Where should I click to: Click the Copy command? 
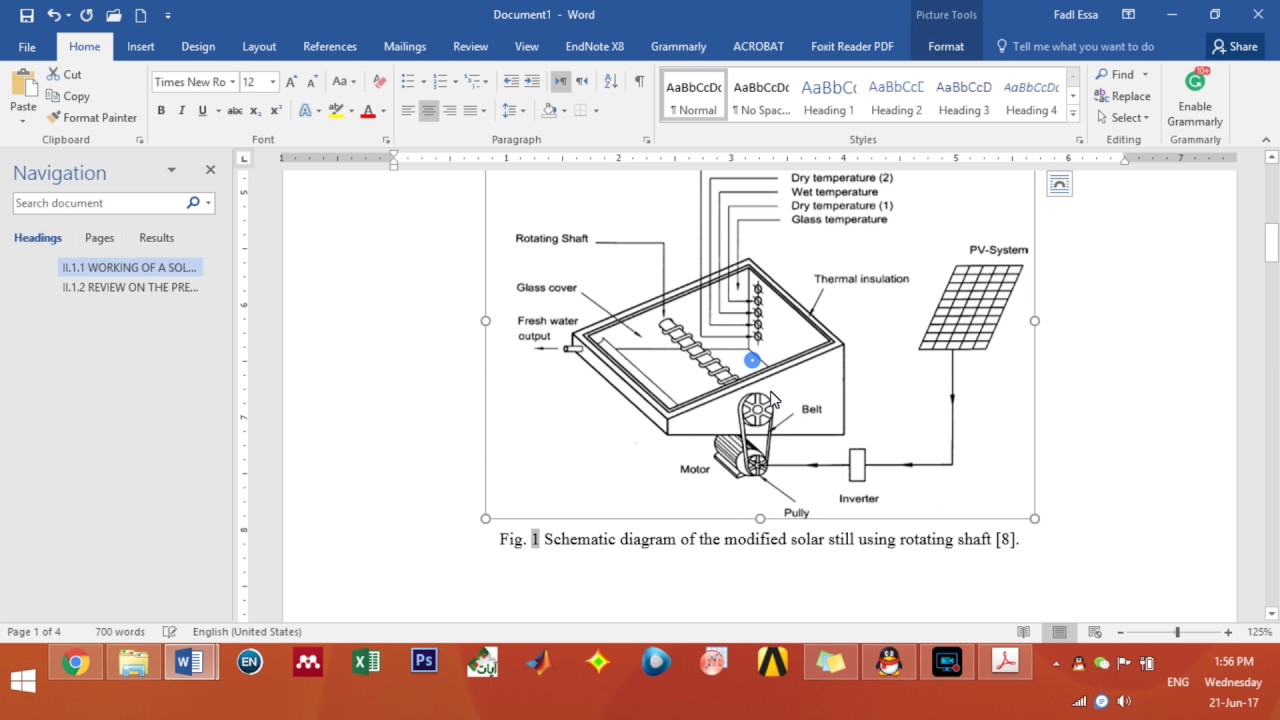click(x=68, y=96)
